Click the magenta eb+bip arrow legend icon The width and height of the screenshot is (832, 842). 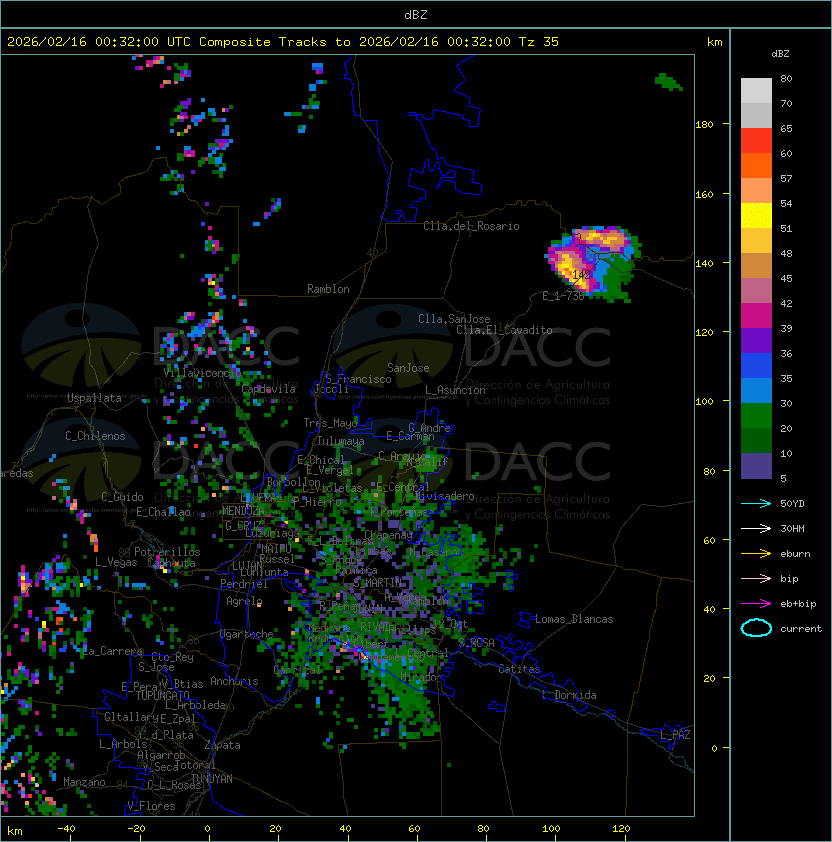(756, 604)
